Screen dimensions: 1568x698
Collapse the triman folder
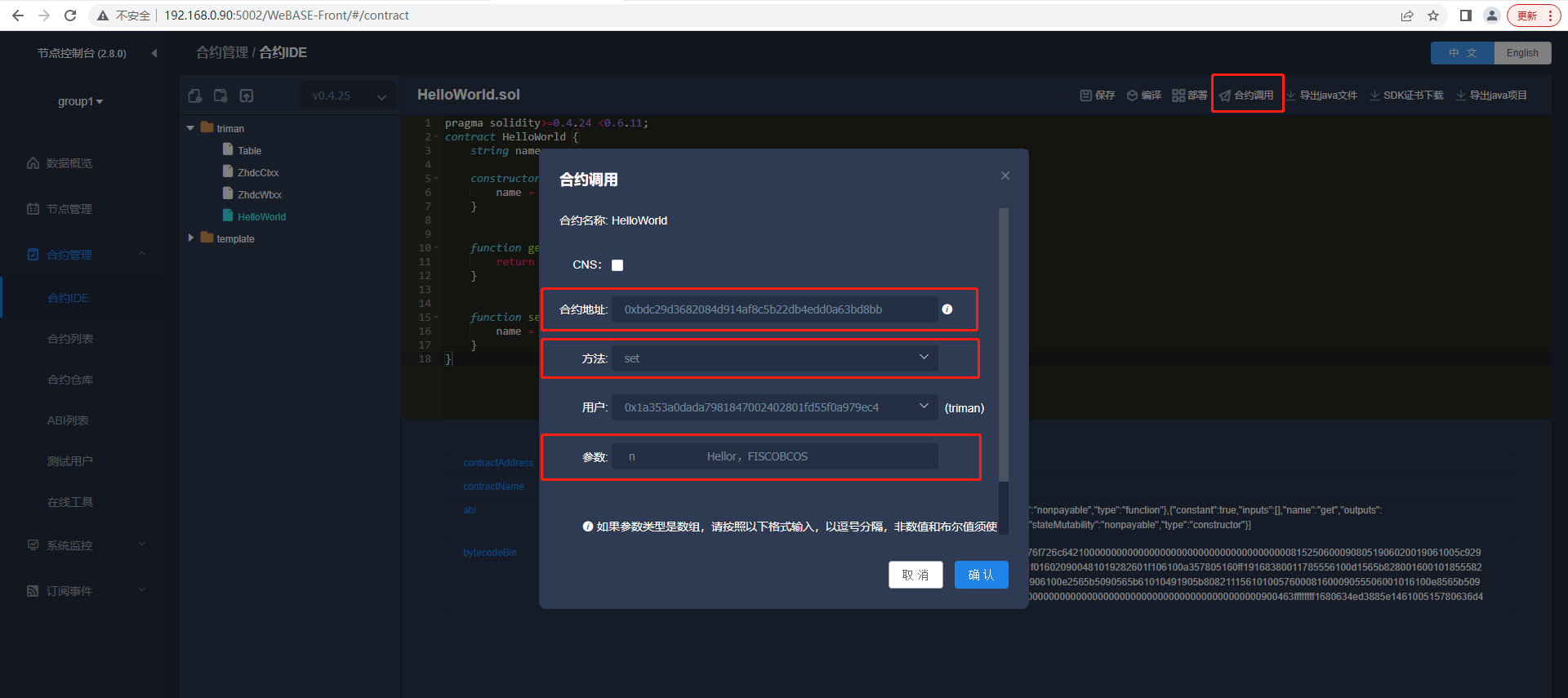pyautogui.click(x=190, y=128)
